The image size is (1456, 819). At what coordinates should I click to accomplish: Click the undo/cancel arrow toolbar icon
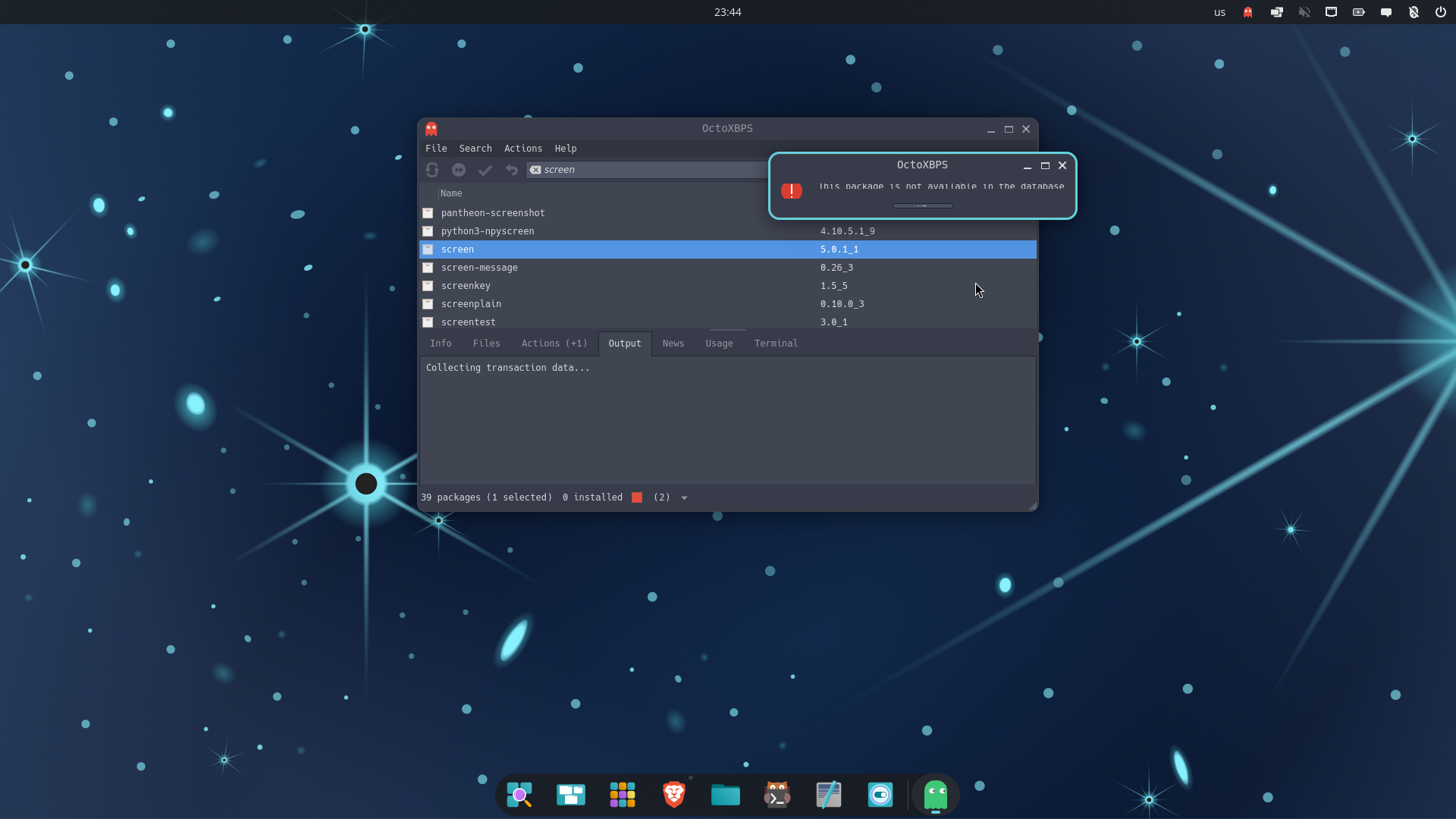click(x=512, y=170)
